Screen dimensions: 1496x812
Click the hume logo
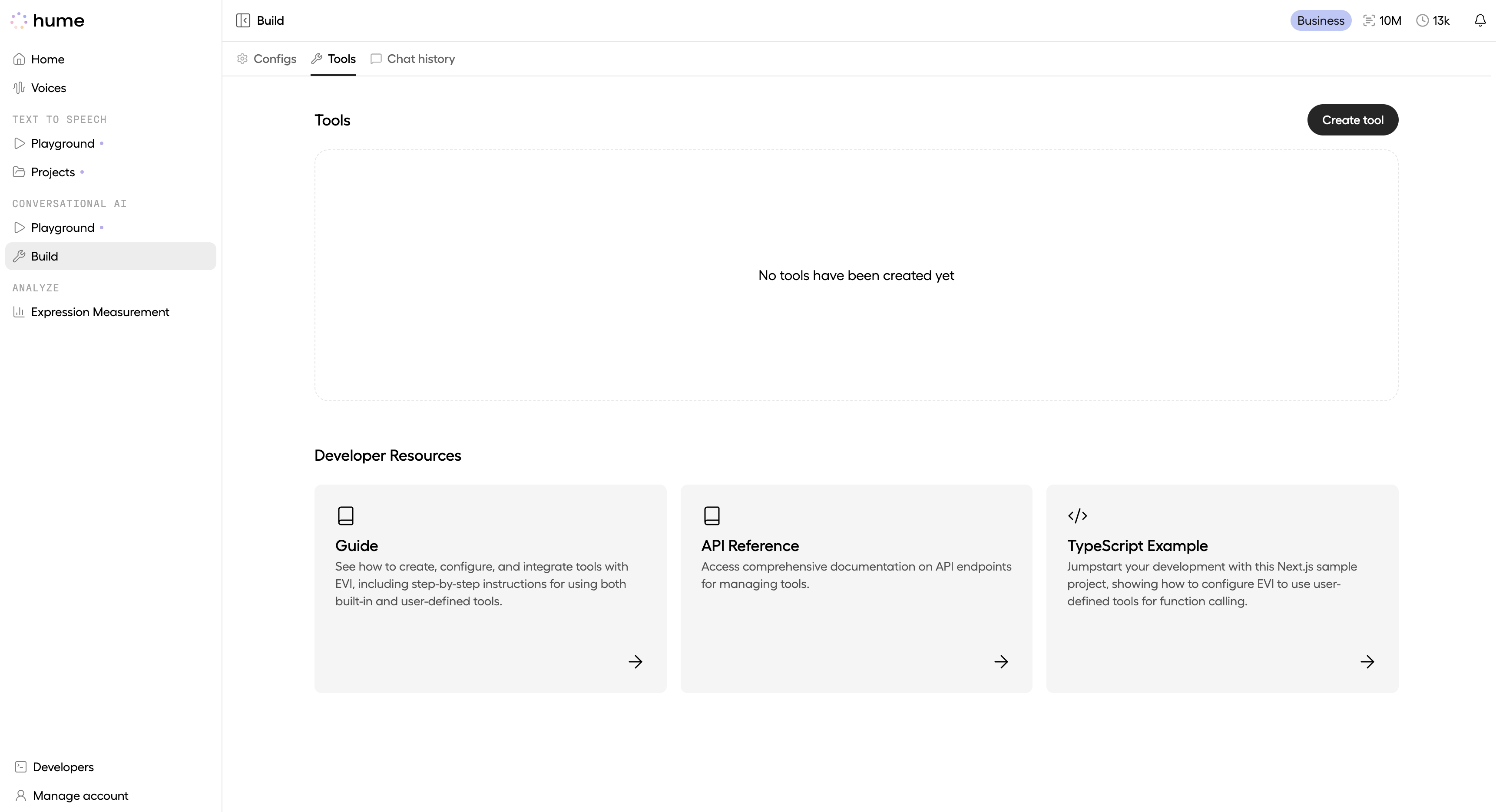(48, 20)
